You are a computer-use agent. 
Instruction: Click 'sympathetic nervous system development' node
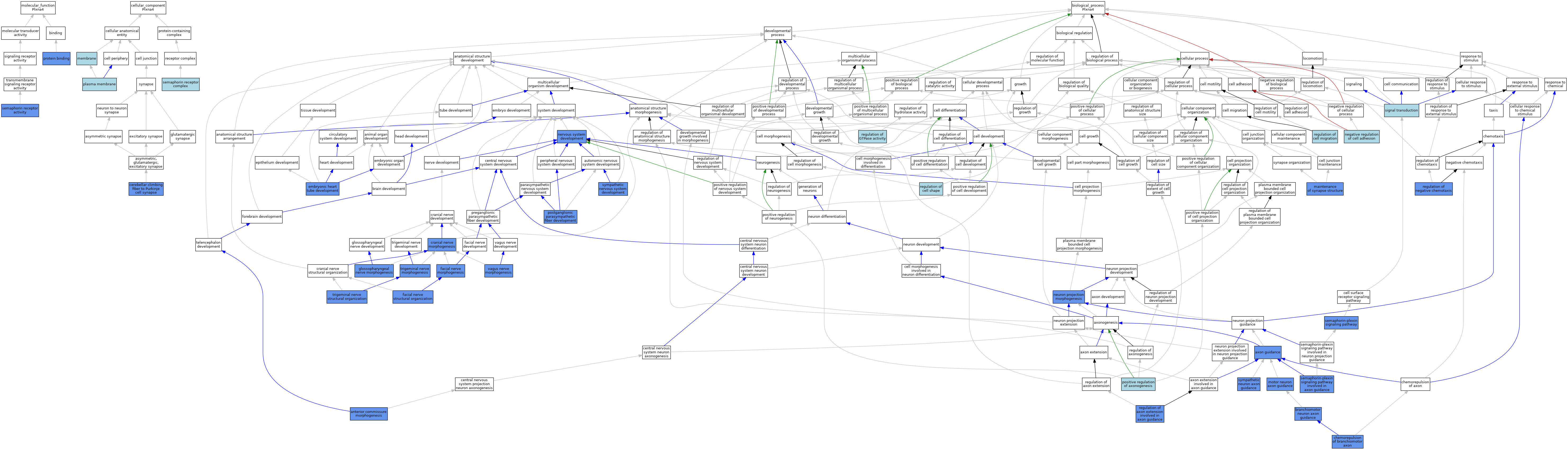[613, 189]
